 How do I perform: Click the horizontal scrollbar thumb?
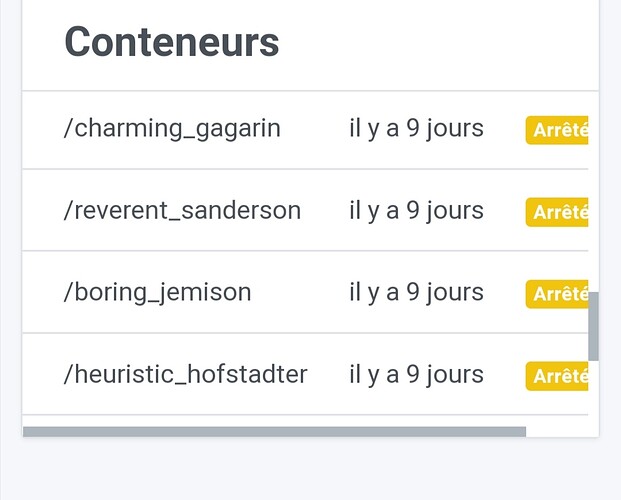273,432
